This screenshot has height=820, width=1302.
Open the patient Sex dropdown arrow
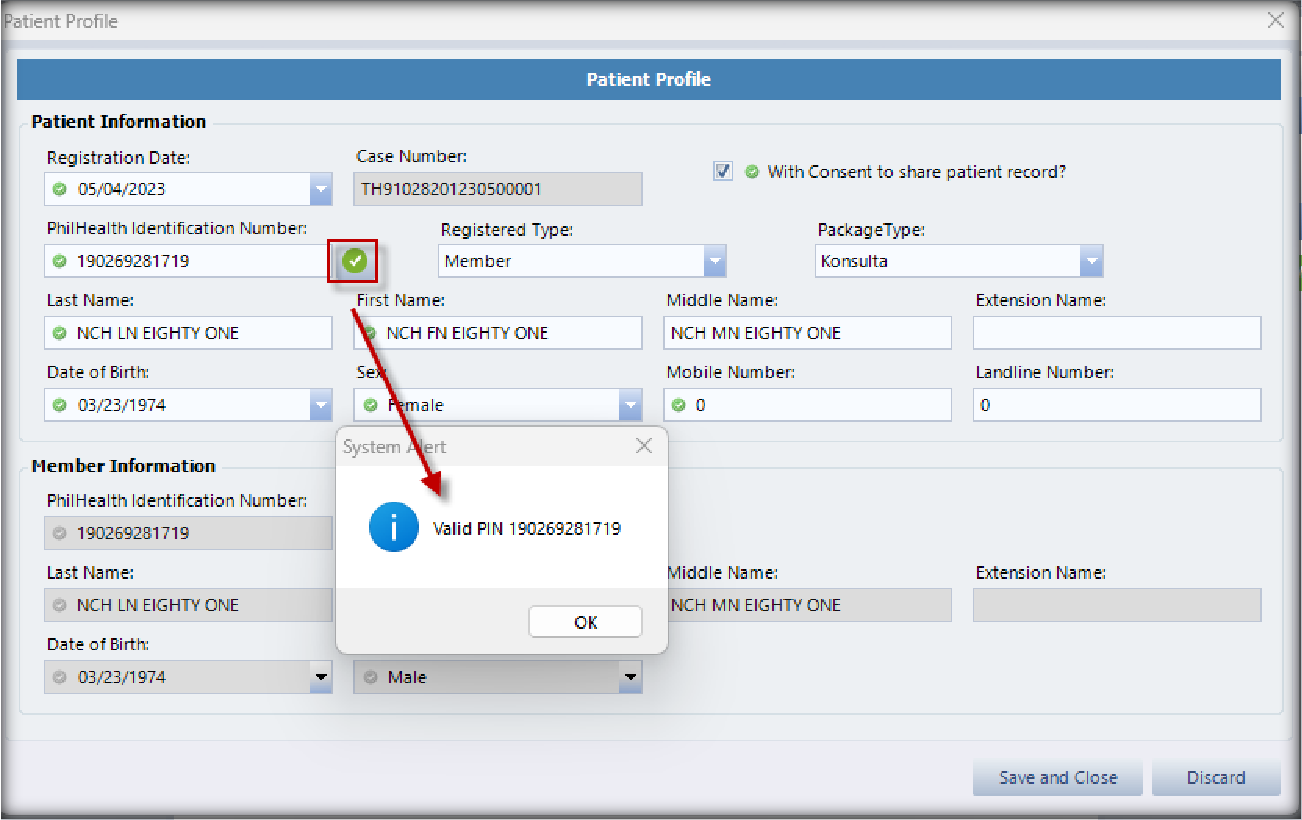630,405
